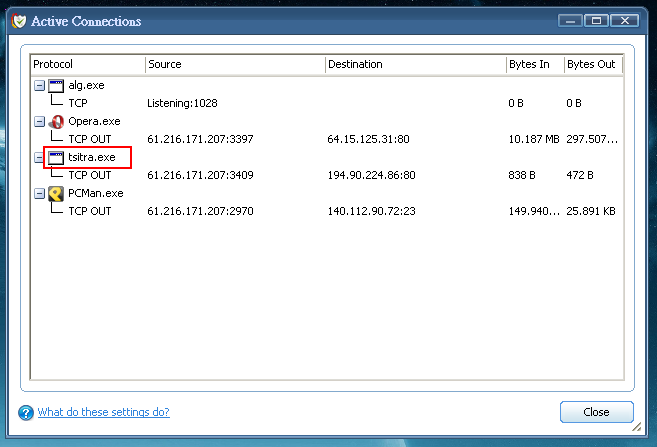Image resolution: width=657 pixels, height=447 pixels.
Task: Open the 'What do these settings do?' link
Action: pos(103,412)
